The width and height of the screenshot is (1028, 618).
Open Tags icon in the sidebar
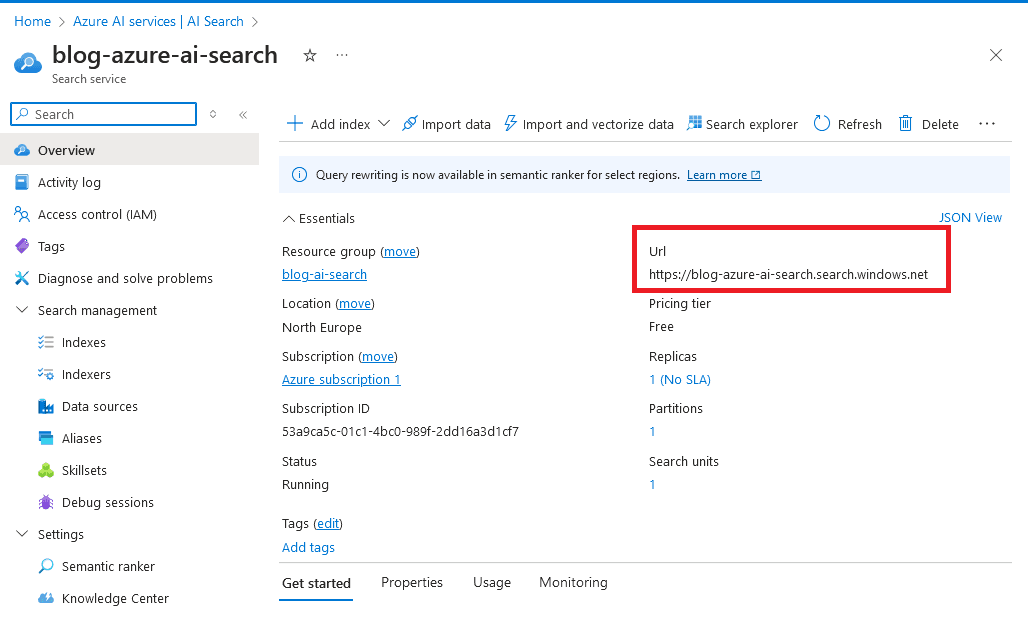point(22,246)
